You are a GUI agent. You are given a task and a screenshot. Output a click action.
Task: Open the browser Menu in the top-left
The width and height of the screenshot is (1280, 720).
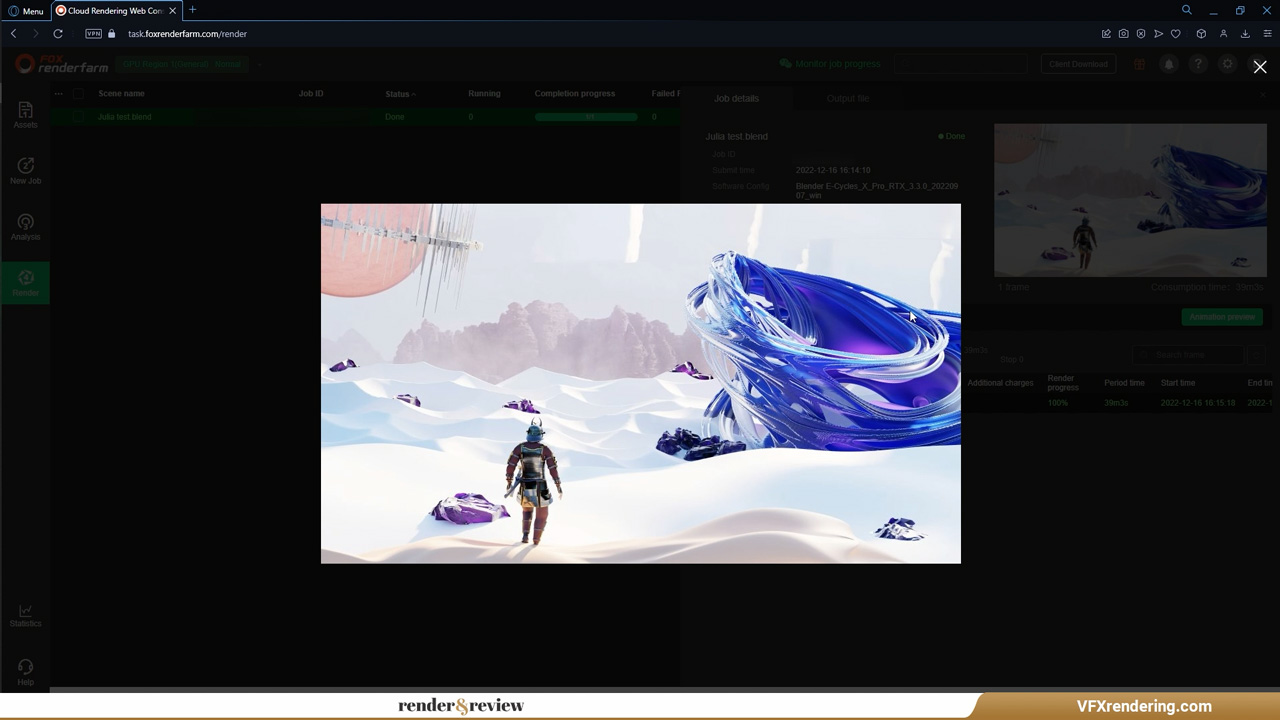pos(27,10)
